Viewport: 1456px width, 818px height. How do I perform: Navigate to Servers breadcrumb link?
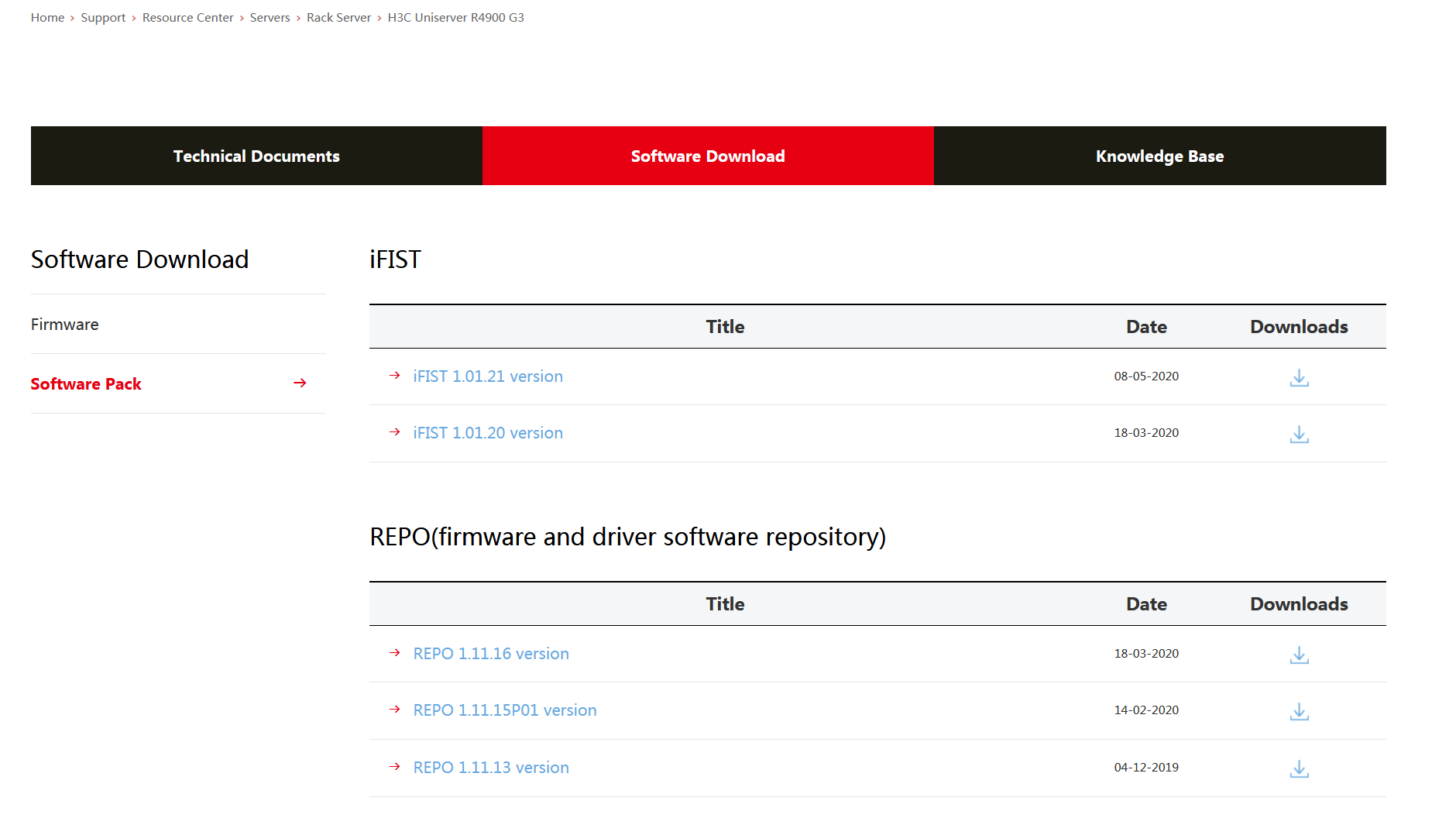point(270,17)
